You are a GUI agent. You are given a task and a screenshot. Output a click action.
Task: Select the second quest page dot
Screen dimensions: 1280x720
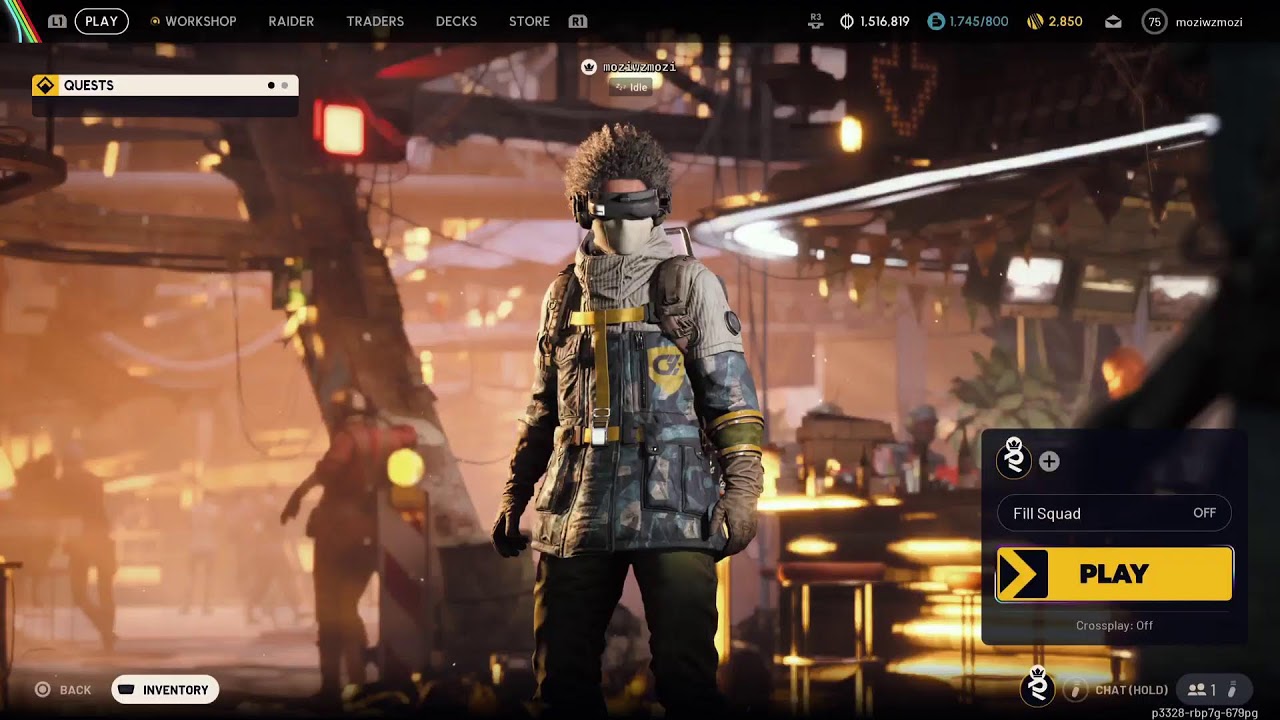(285, 86)
